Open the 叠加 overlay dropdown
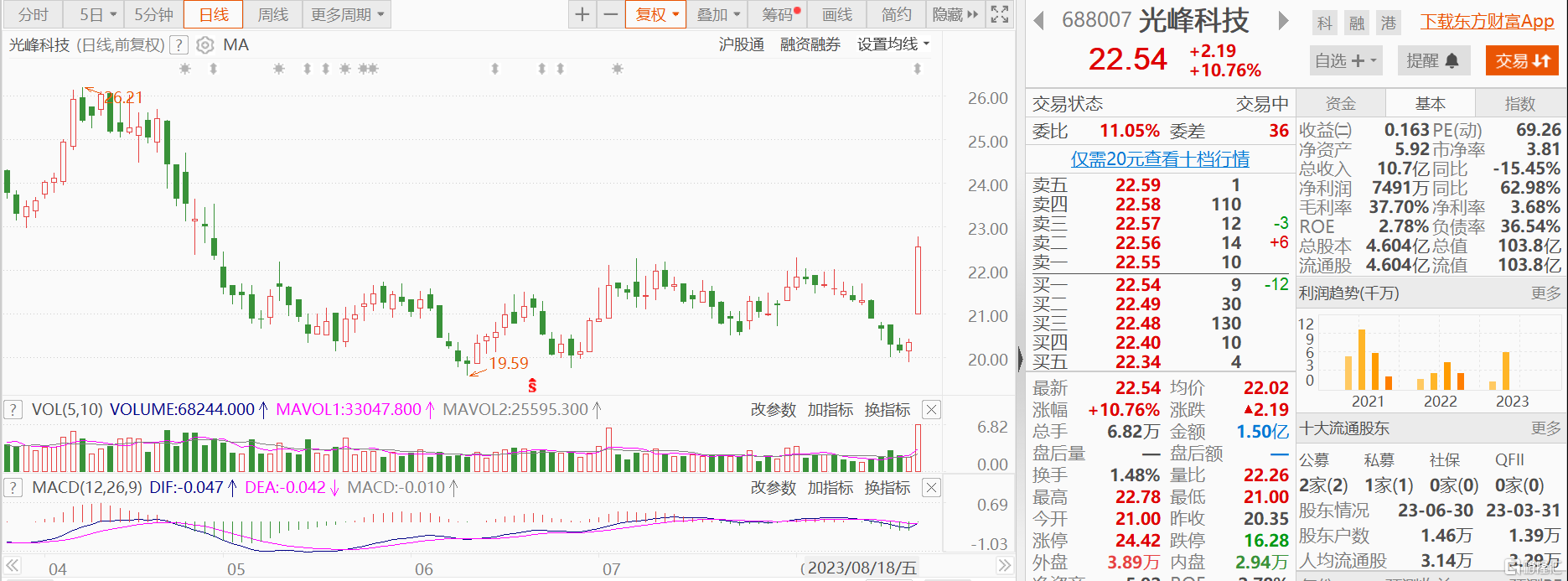Viewport: 1568px width, 581px height. [x=719, y=14]
